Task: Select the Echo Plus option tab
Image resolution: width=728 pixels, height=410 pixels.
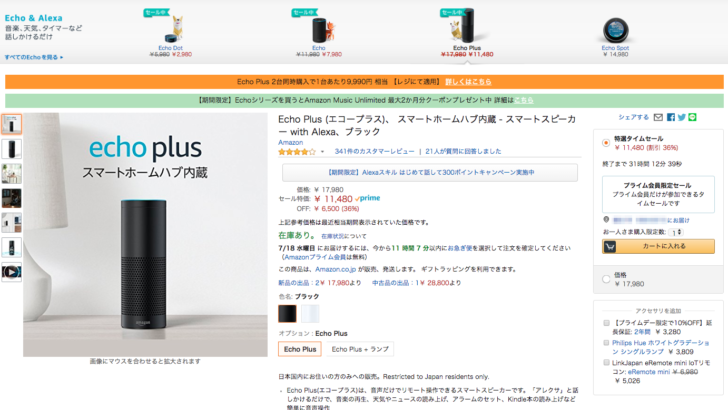Action: pyautogui.click(x=300, y=349)
